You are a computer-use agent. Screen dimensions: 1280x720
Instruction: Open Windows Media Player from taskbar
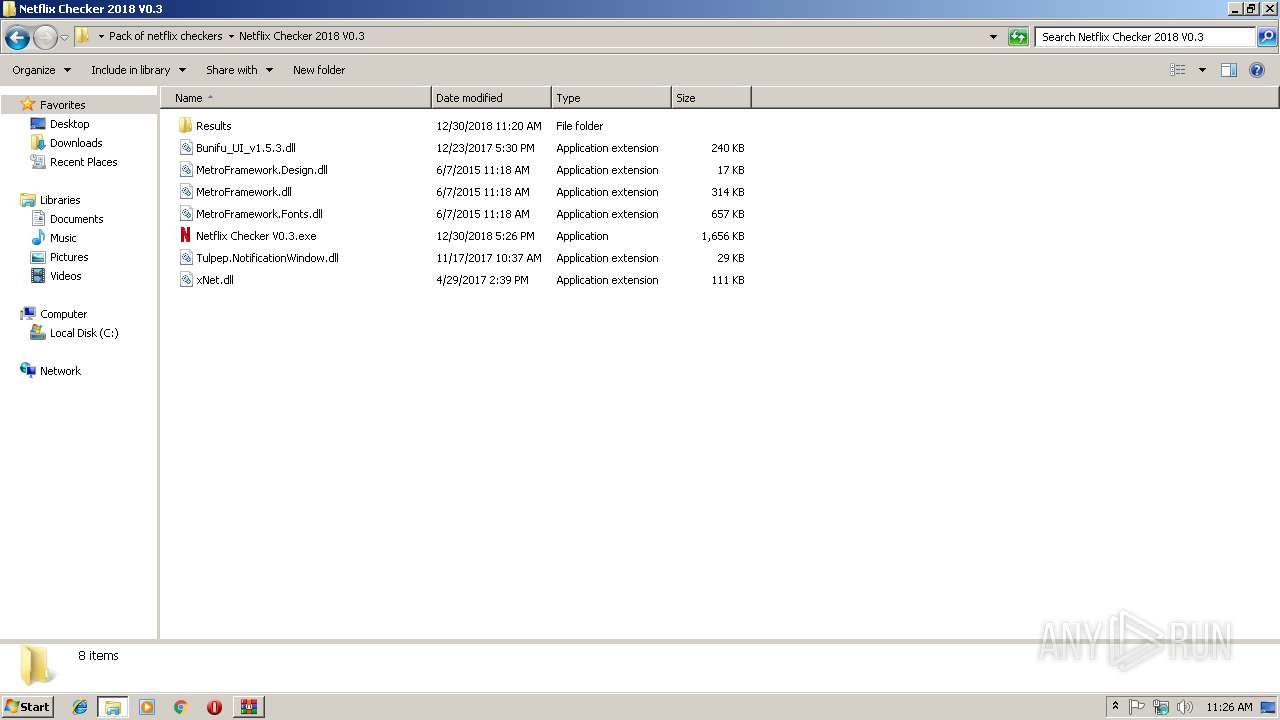[147, 707]
